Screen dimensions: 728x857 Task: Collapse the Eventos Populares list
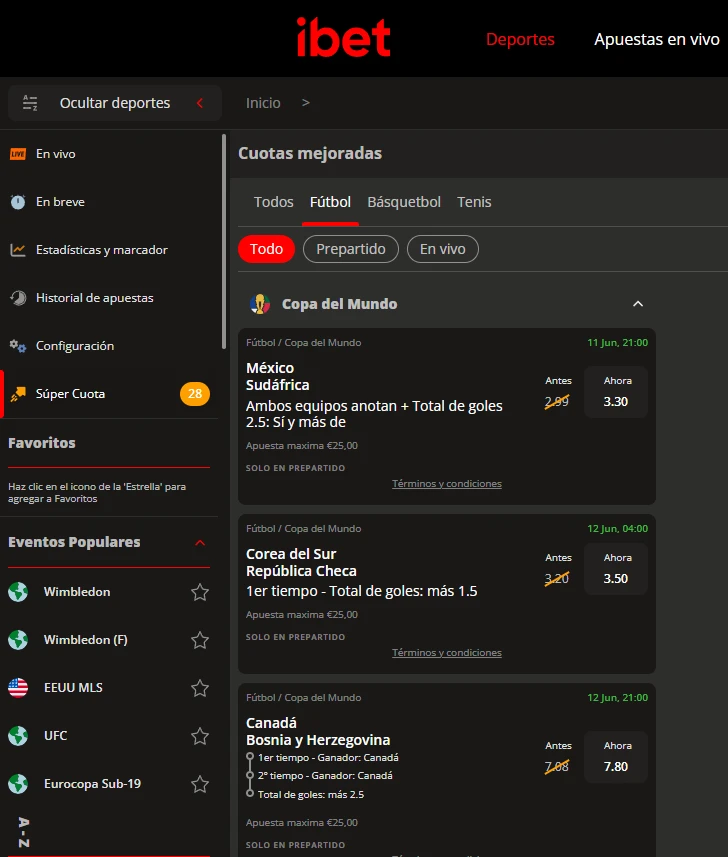200,543
